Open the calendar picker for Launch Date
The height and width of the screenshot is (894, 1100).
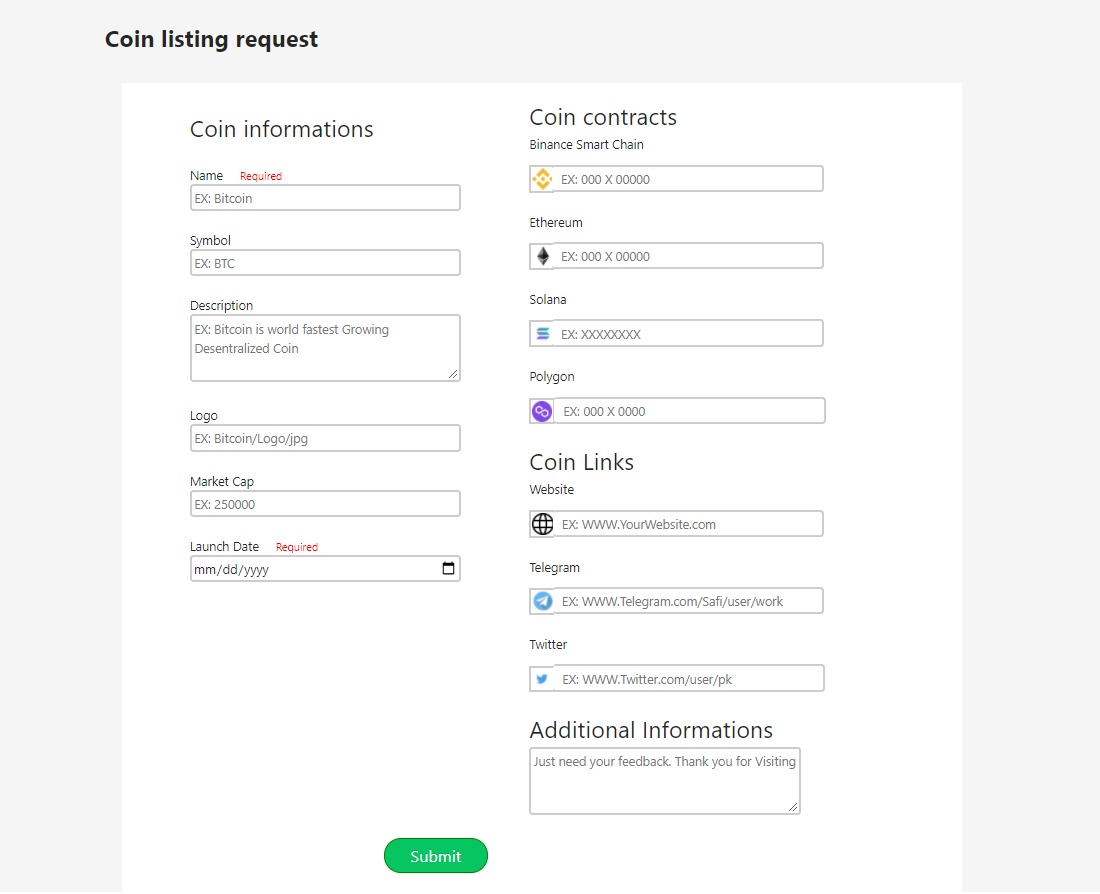[447, 568]
